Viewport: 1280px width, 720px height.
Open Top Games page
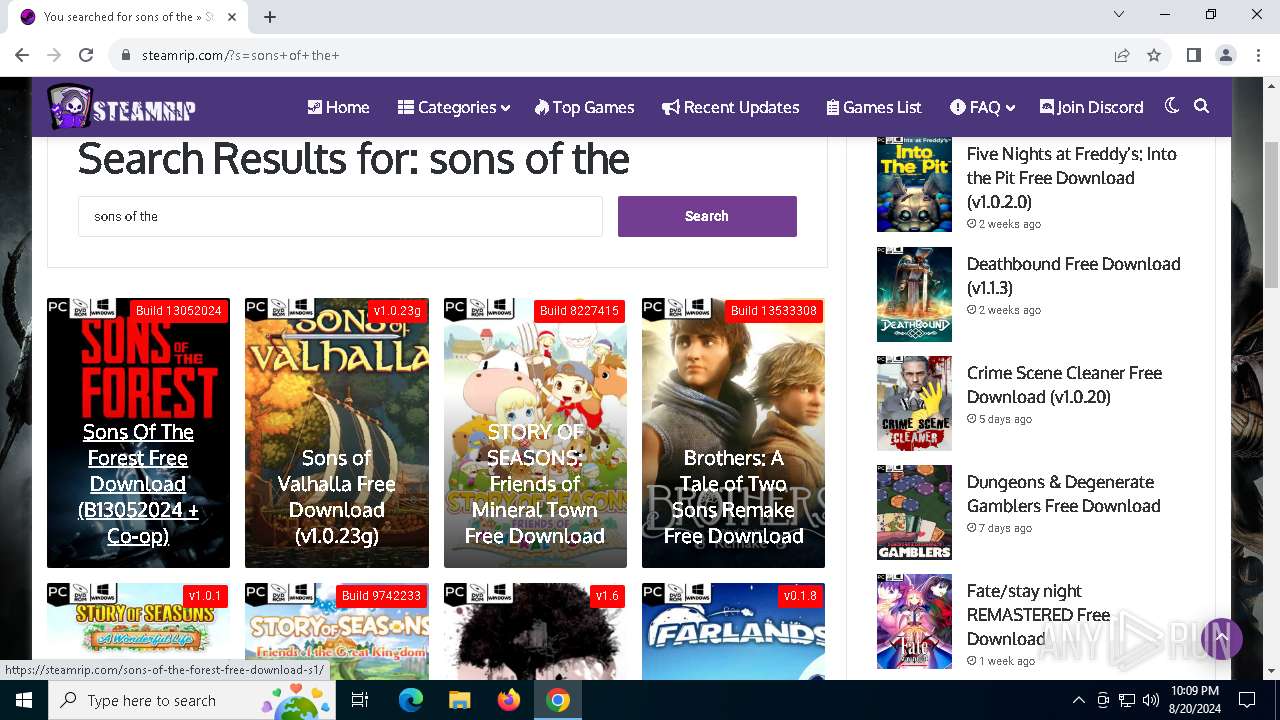(584, 107)
